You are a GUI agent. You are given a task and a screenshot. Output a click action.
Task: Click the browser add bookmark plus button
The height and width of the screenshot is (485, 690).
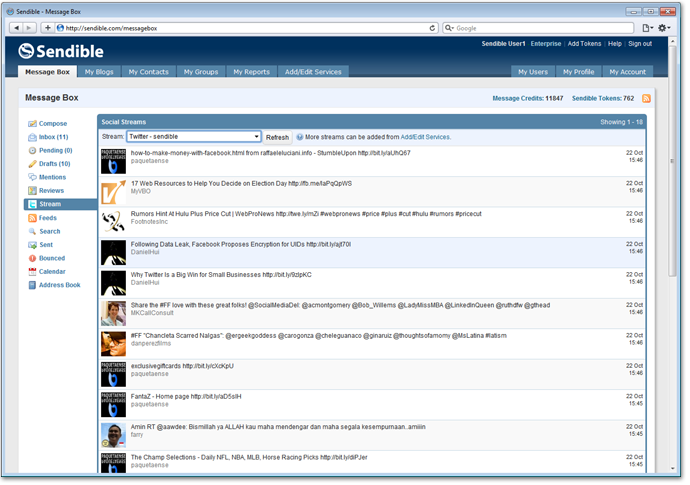tap(48, 28)
